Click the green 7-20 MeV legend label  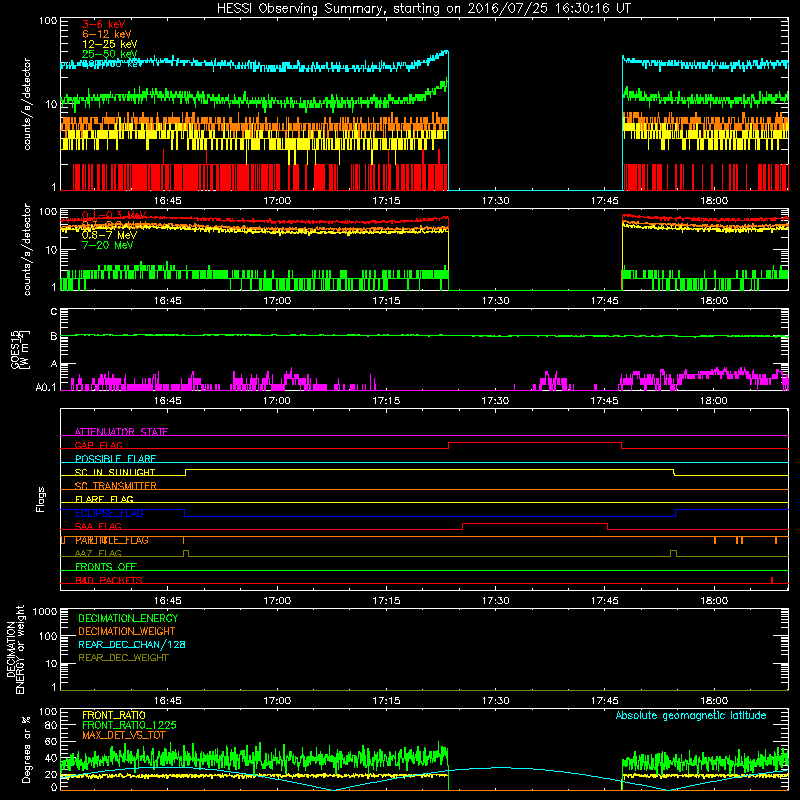coord(108,245)
